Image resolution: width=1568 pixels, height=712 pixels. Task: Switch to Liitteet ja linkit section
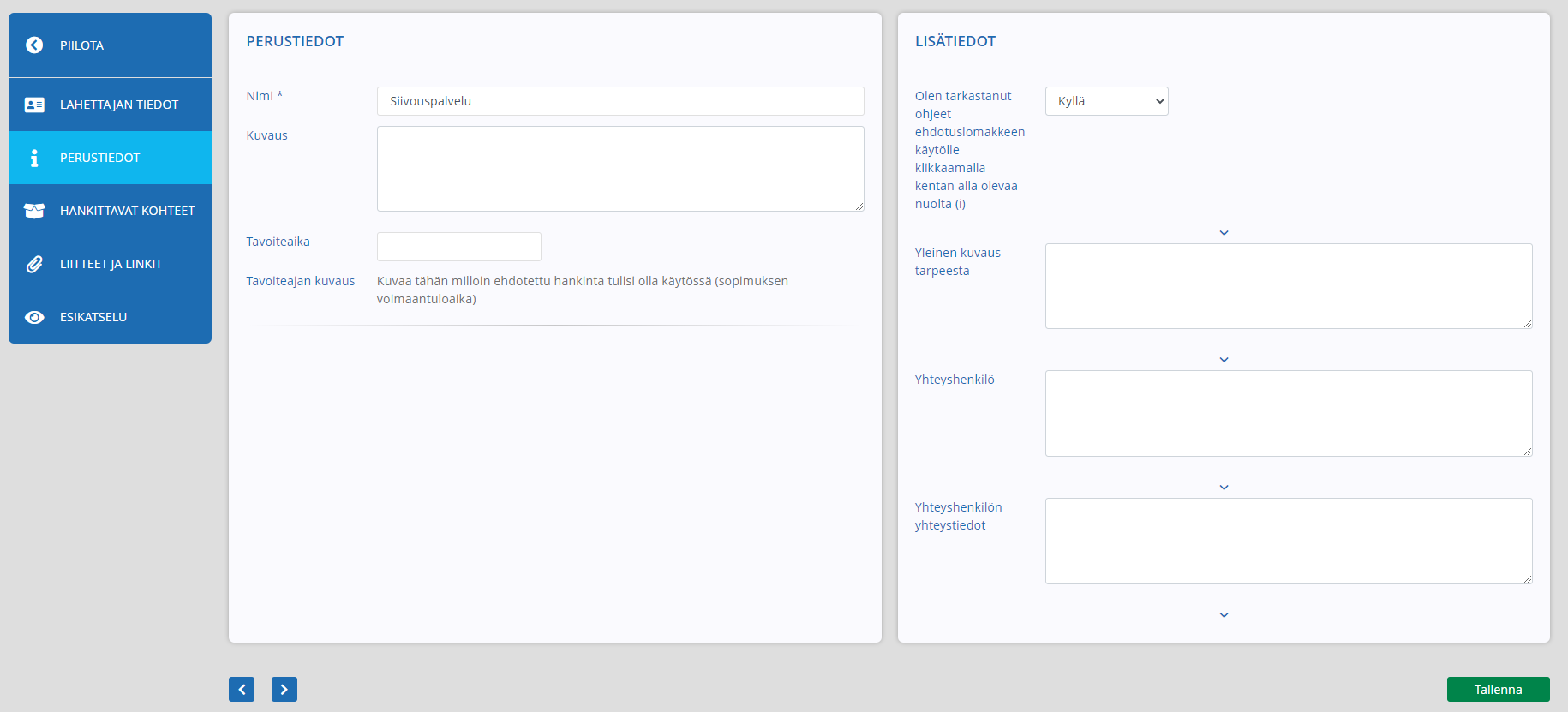click(110, 264)
